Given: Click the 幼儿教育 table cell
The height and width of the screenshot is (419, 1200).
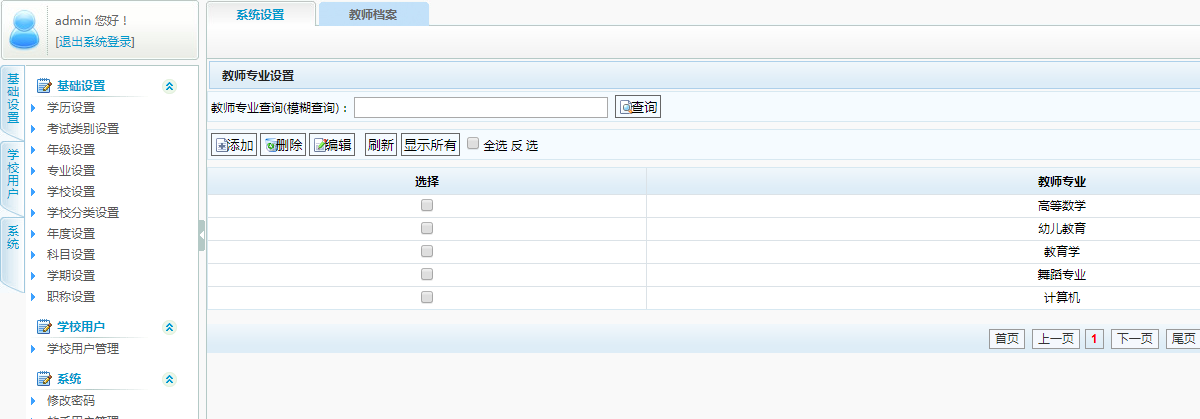Looking at the screenshot, I should [x=1062, y=229].
